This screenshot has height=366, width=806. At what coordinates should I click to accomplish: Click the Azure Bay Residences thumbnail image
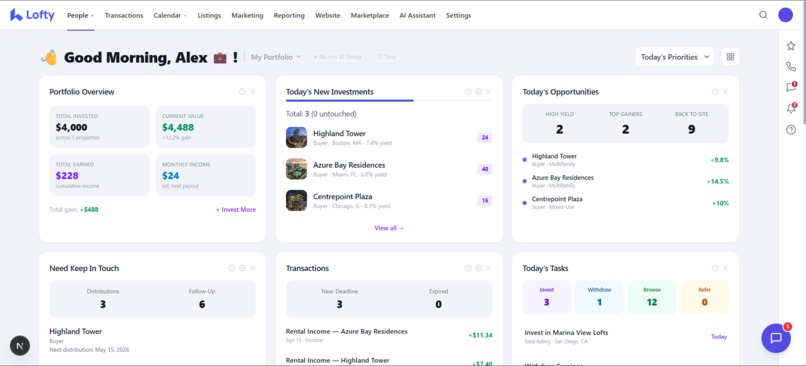[x=297, y=169]
